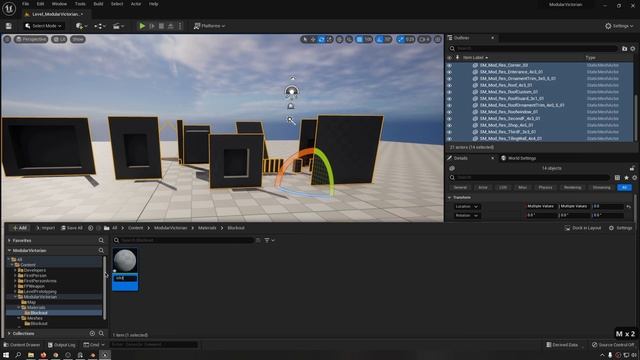The height and width of the screenshot is (360, 640).
Task: Open the play options three-dot menu
Action: [180, 26]
